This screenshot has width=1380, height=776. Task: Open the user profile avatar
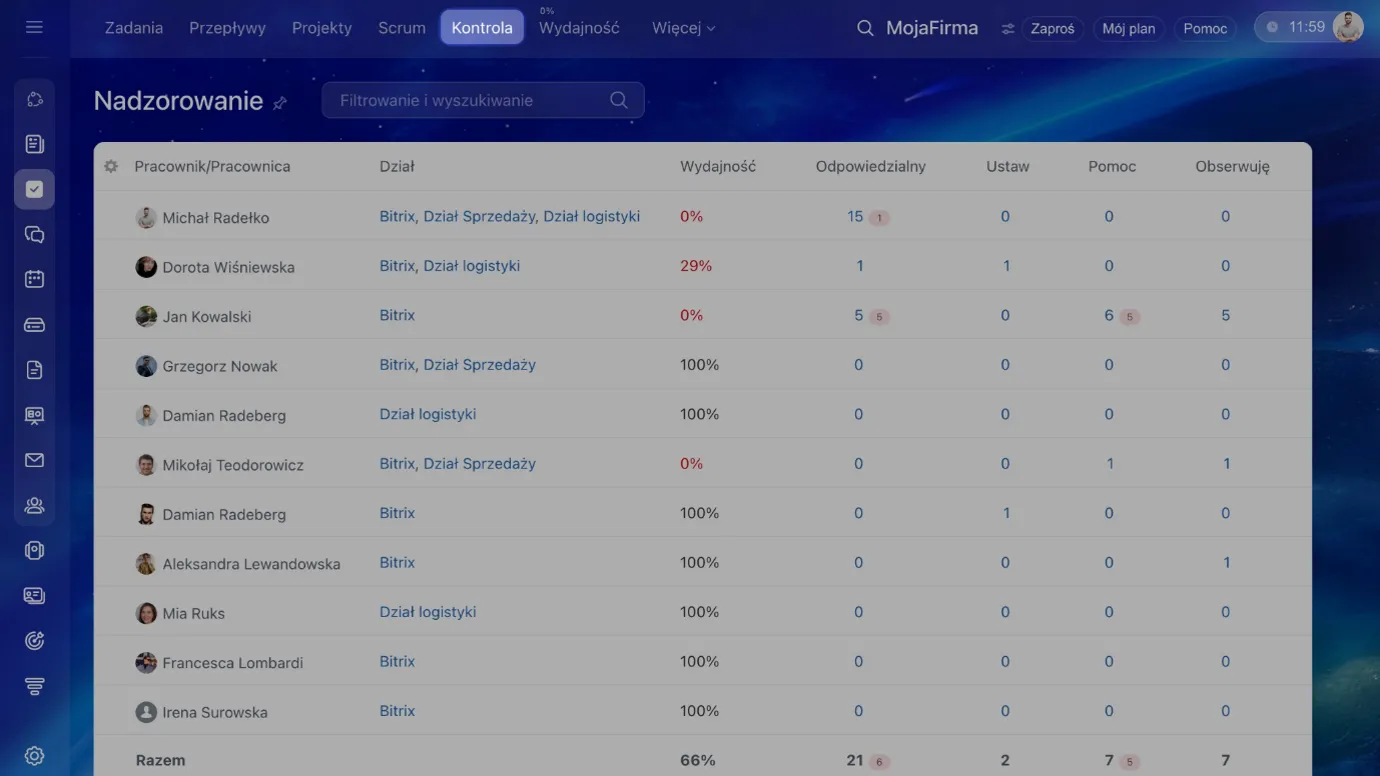pyautogui.click(x=1348, y=28)
